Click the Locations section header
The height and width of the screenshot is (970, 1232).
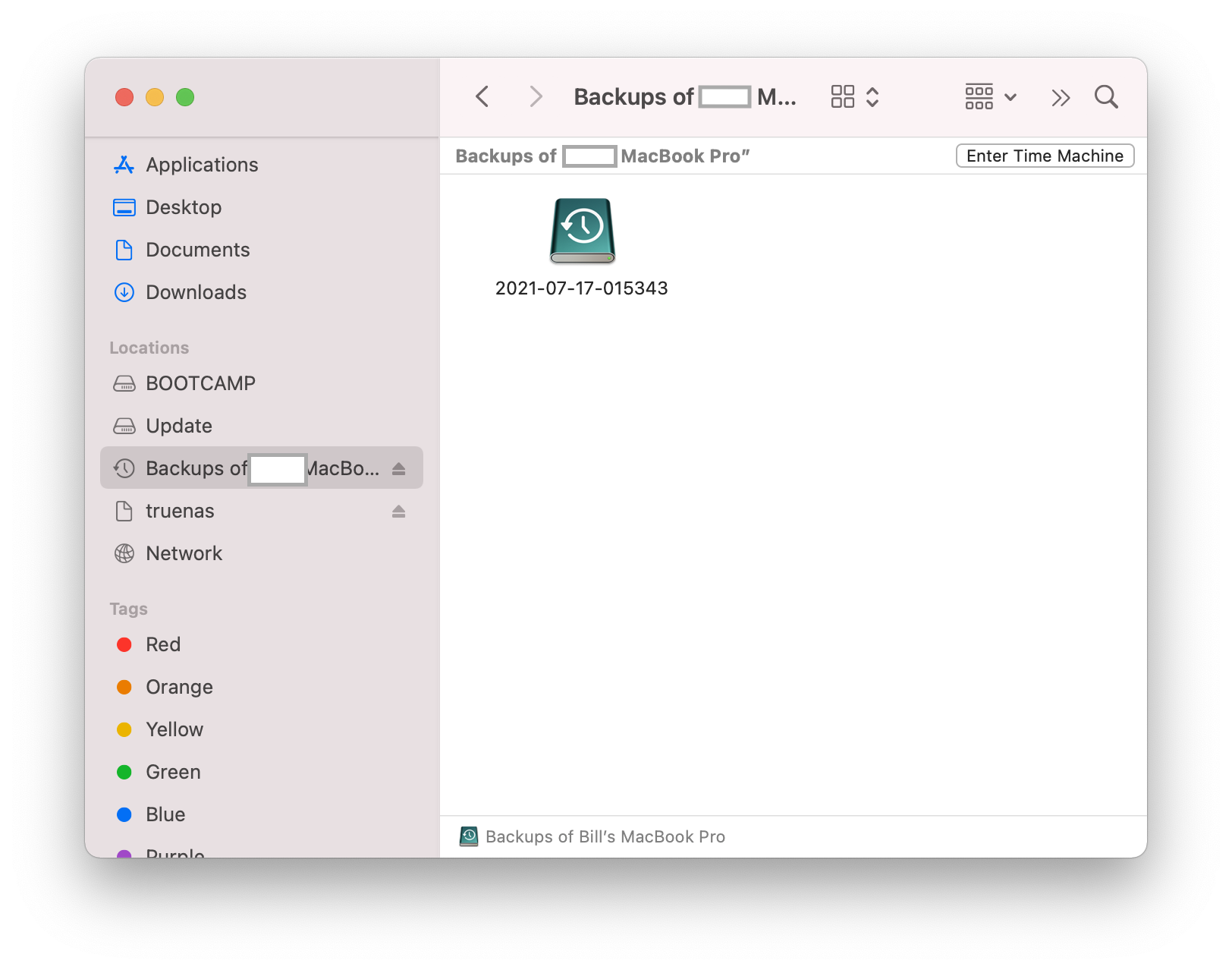149,348
